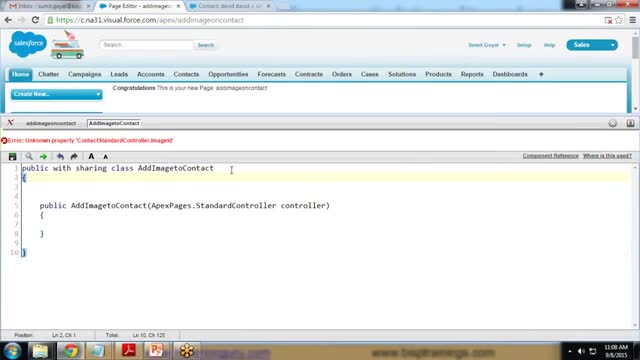Click the green go-to-line arrow icon
Screen dimensions: 640x360
tap(43, 156)
